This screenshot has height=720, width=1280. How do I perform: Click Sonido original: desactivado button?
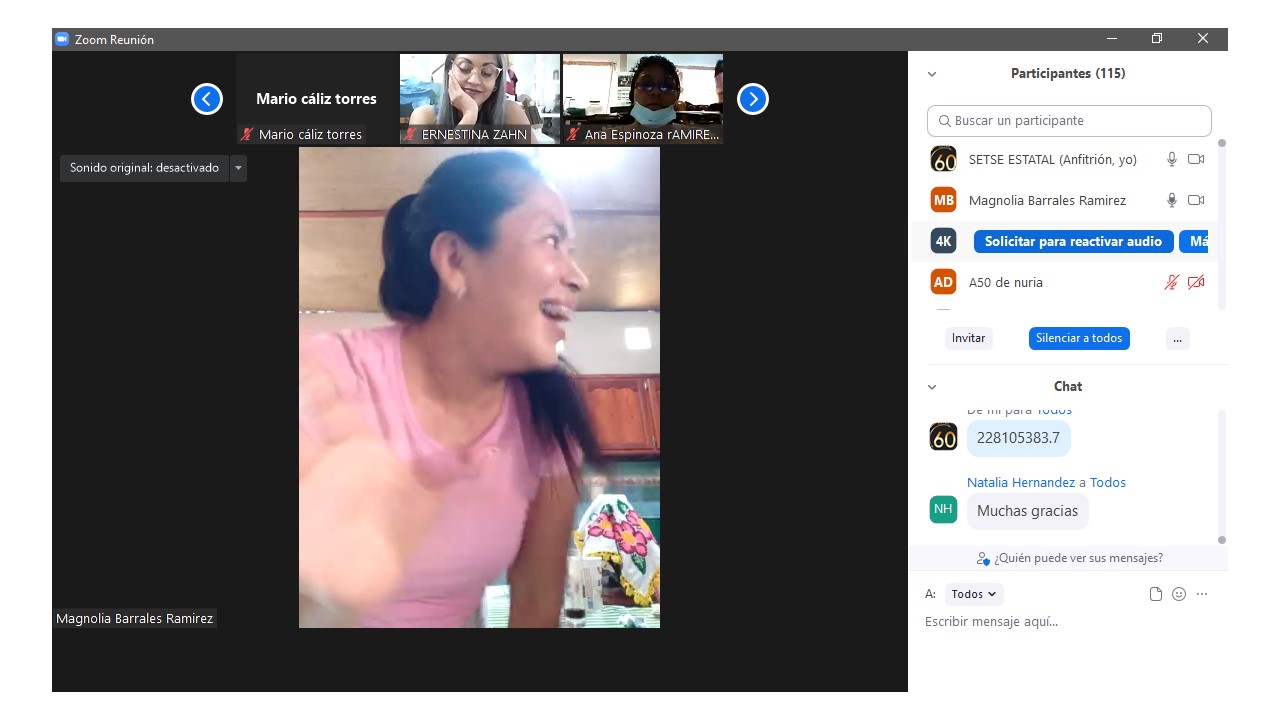(x=144, y=168)
